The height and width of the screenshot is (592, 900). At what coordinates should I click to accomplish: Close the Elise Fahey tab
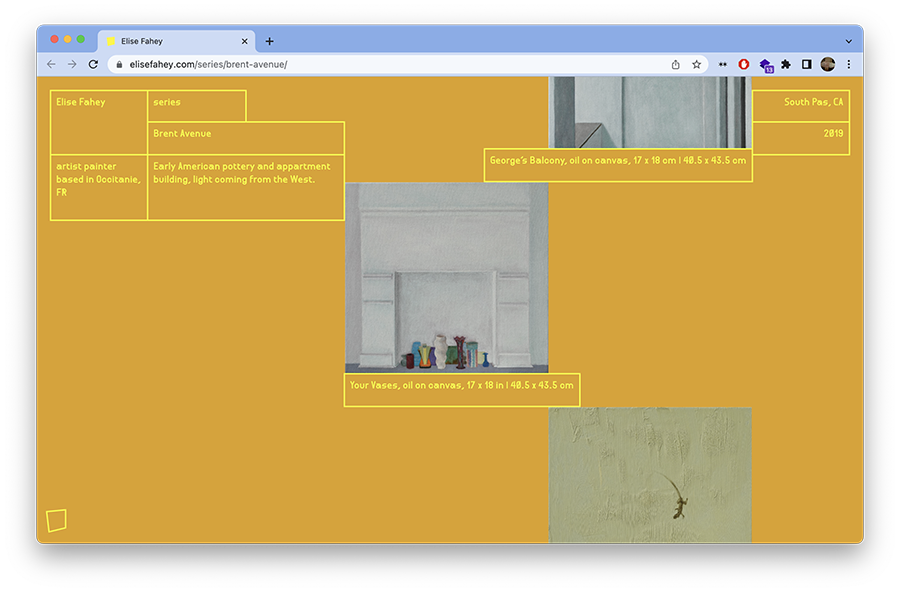click(245, 41)
